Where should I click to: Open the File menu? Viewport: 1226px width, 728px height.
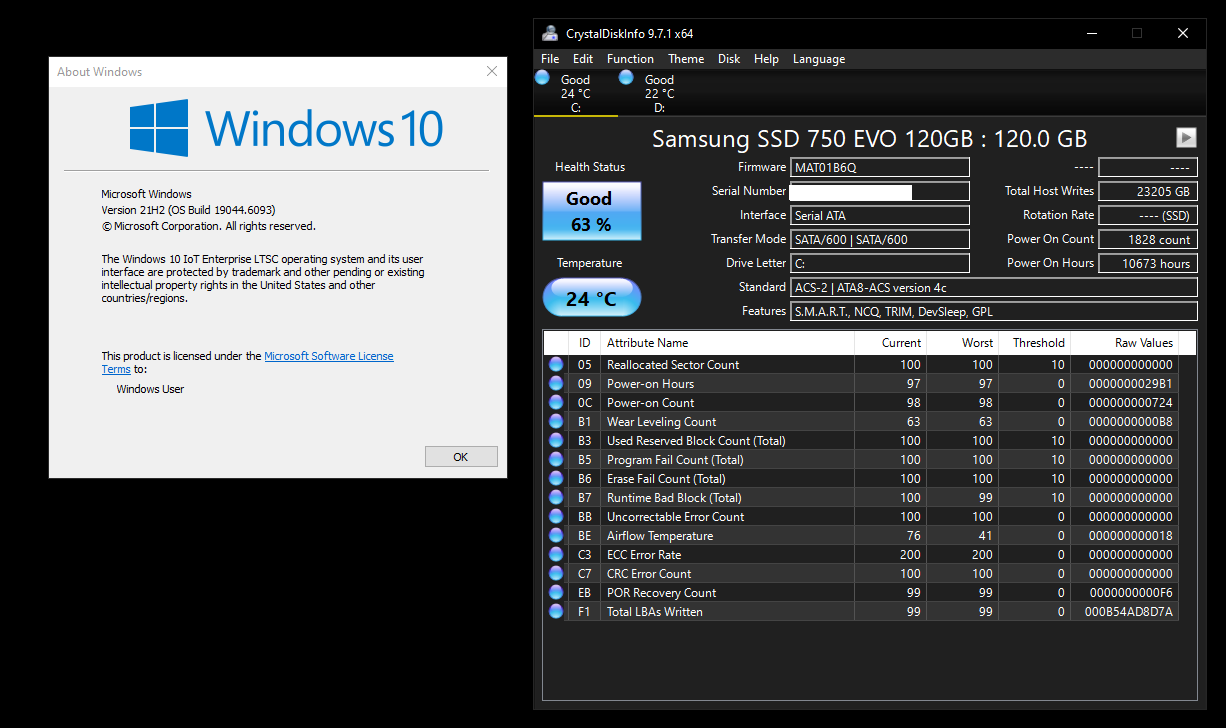[550, 59]
